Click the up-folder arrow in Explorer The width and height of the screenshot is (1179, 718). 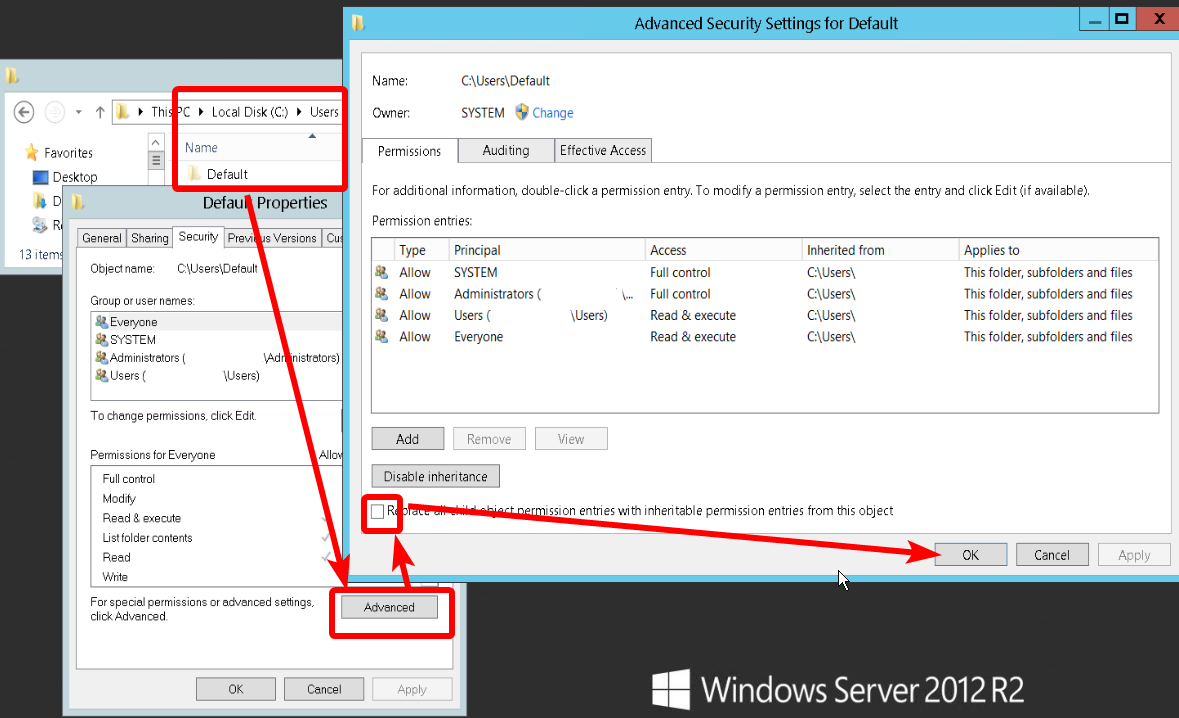[100, 112]
